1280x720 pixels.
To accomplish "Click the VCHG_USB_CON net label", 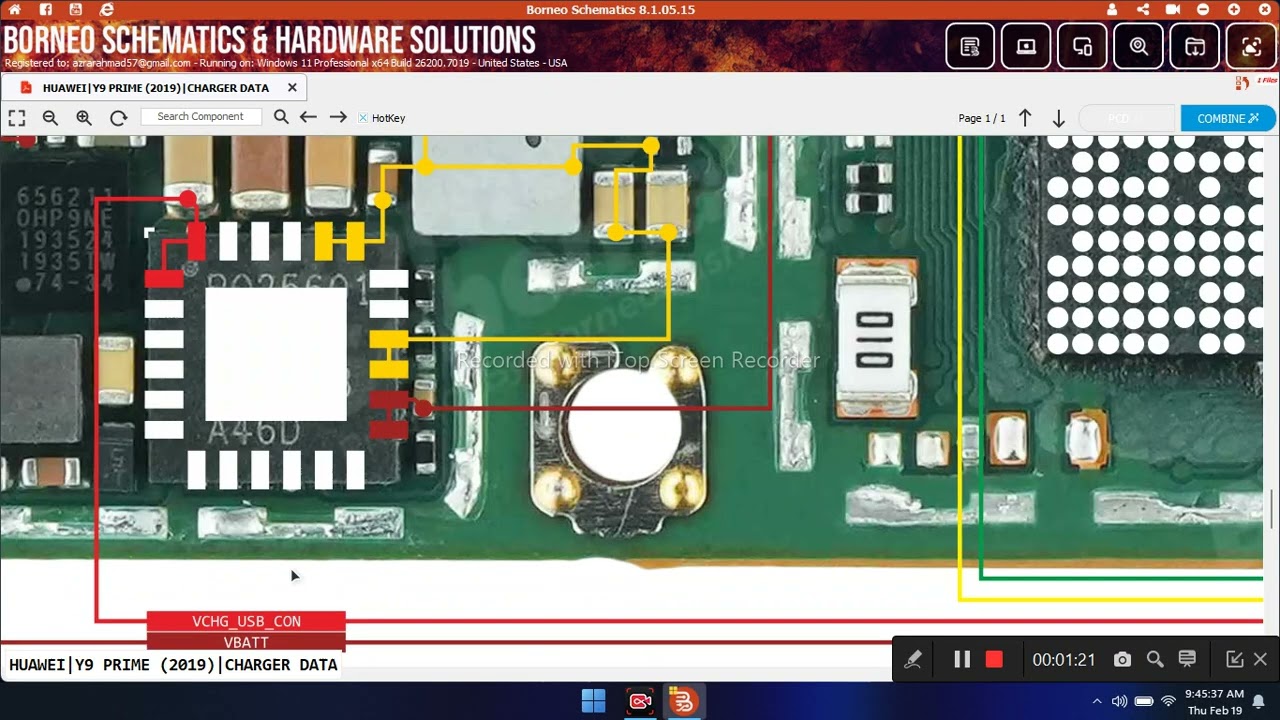I will pos(246,621).
